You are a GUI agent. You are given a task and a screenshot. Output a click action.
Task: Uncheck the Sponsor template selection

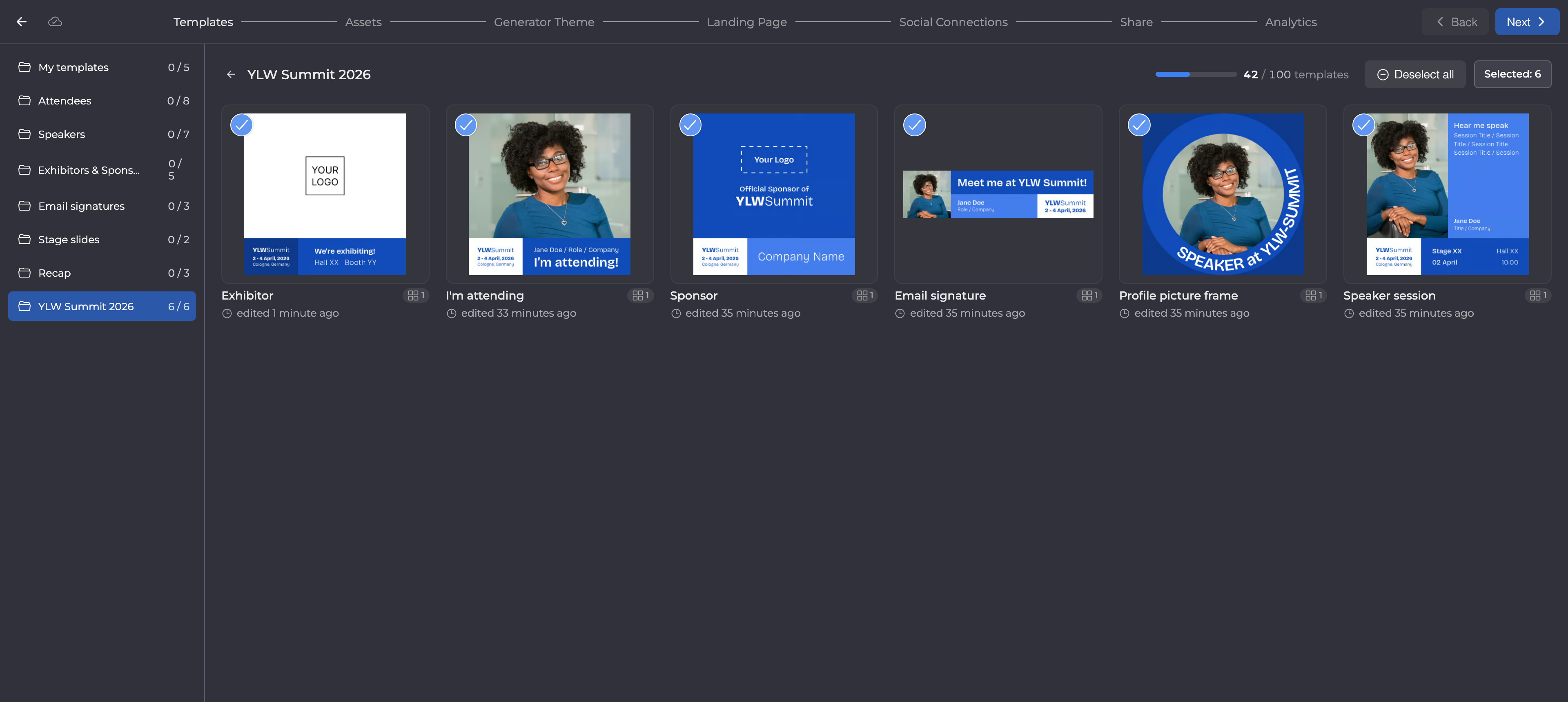click(x=690, y=125)
